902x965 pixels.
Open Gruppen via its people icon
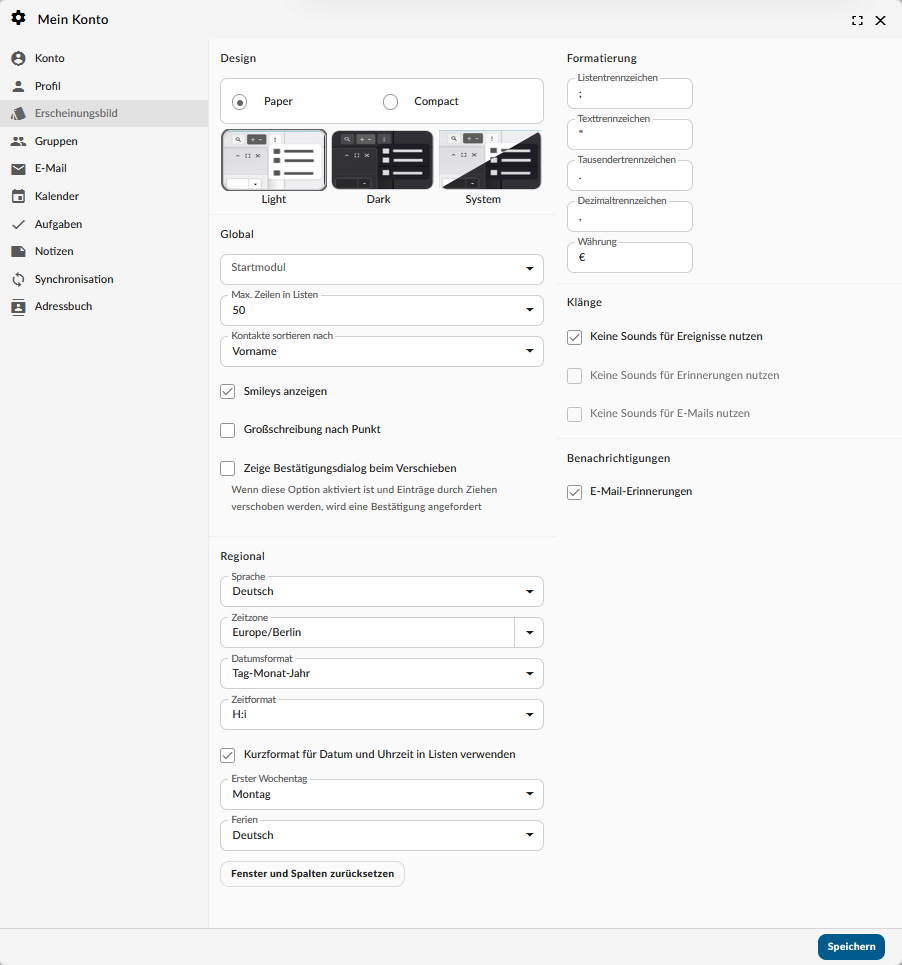tap(18, 141)
